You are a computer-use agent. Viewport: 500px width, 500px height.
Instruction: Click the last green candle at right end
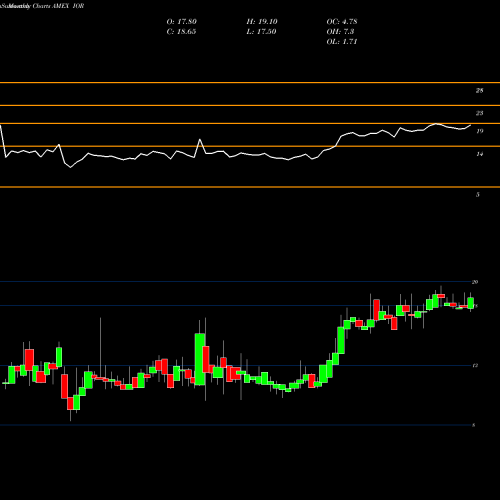[x=471, y=303]
